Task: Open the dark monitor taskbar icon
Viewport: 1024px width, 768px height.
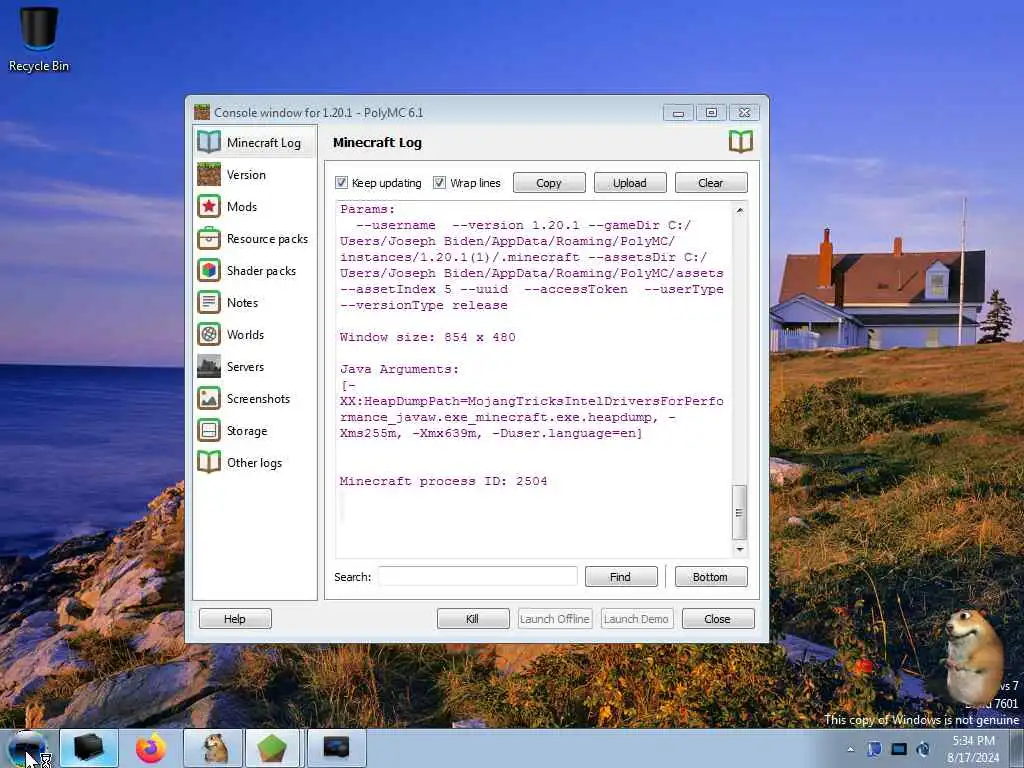Action: pos(337,748)
